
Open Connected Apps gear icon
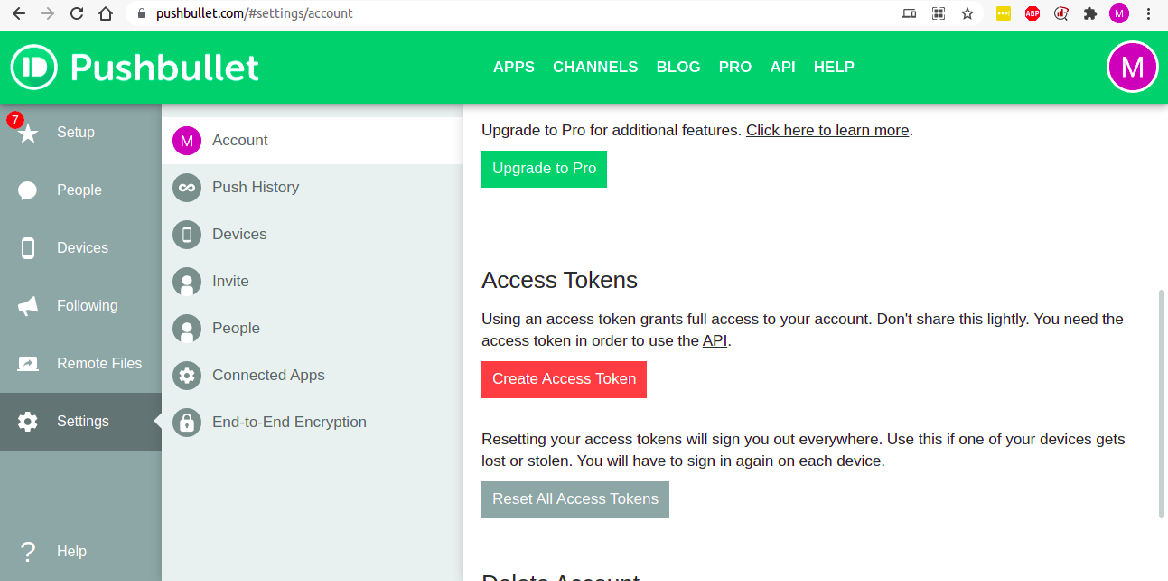point(186,375)
